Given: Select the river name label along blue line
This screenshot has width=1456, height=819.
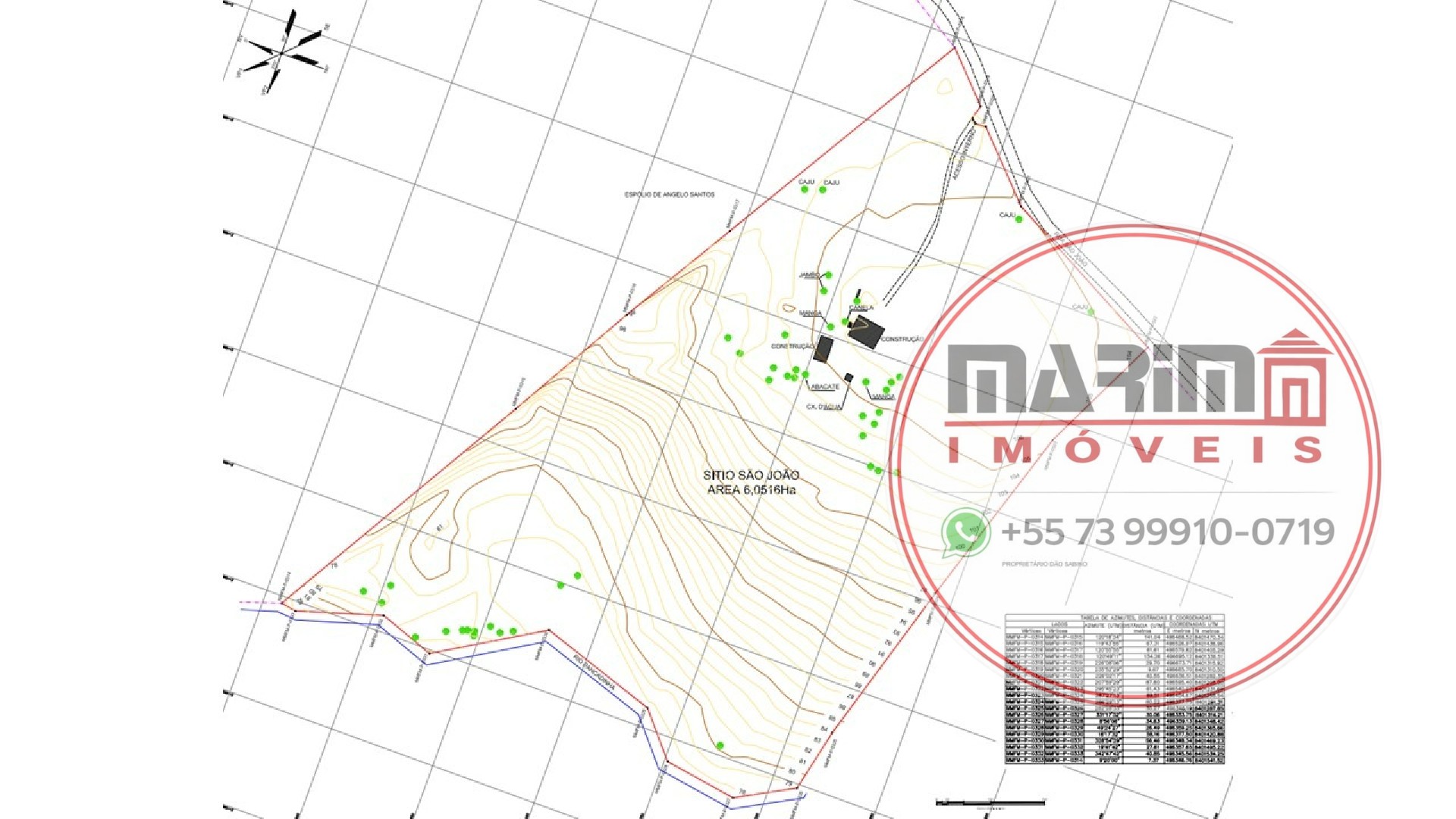Looking at the screenshot, I should (595, 672).
